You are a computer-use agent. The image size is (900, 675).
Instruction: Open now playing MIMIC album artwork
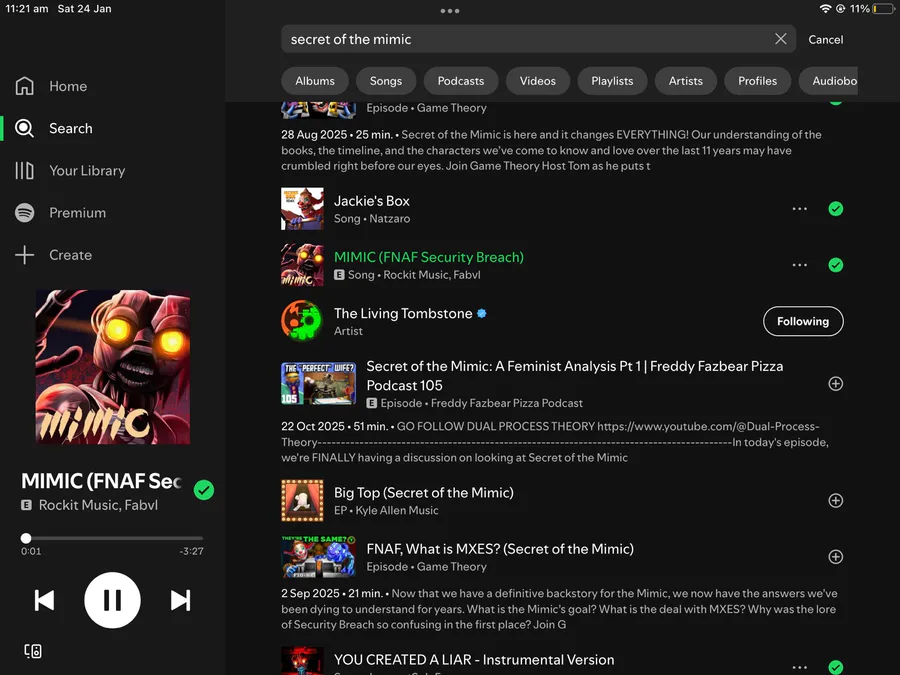click(113, 367)
